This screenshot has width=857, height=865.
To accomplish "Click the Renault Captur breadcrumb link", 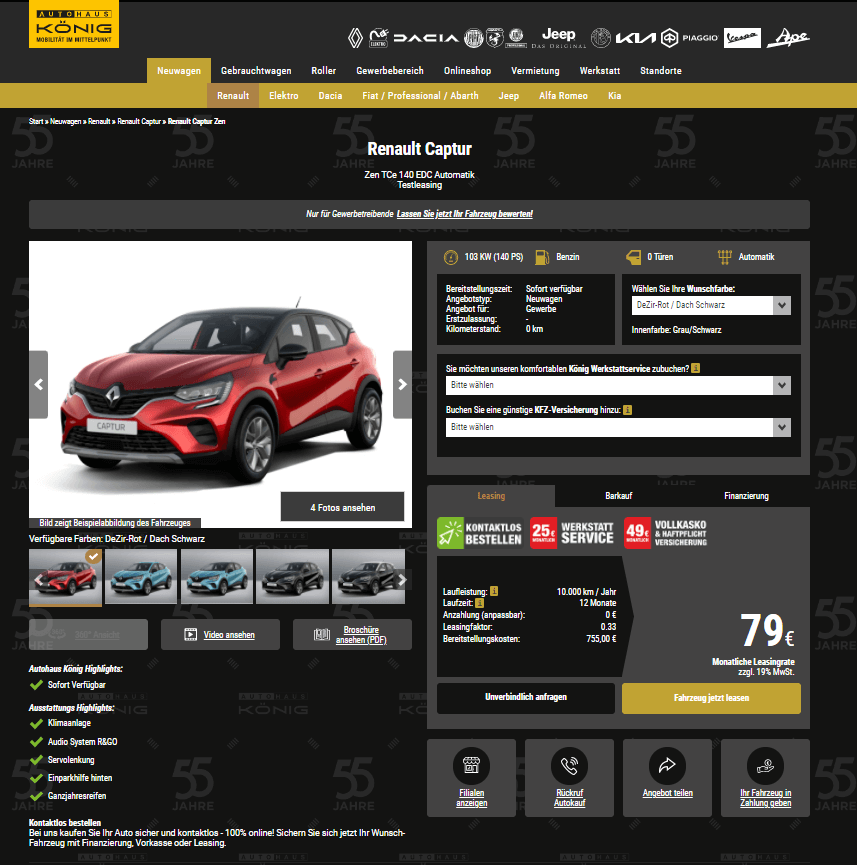I will tap(139, 121).
